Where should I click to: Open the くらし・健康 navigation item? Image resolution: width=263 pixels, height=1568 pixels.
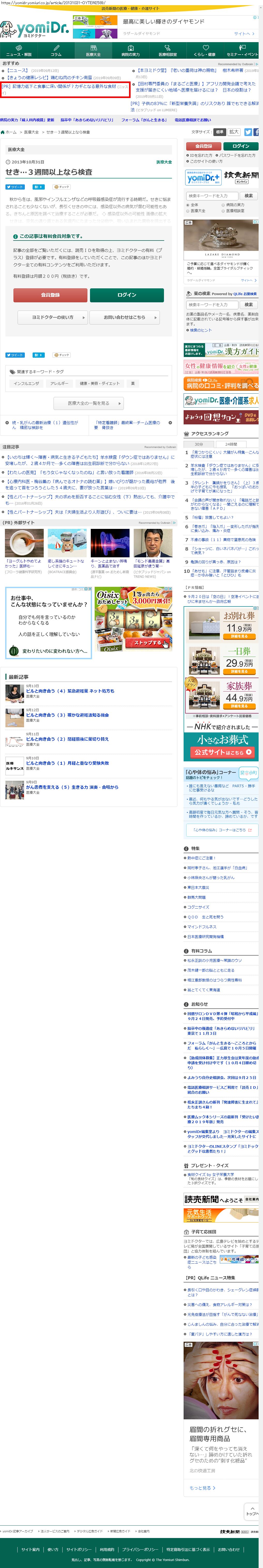(x=205, y=50)
